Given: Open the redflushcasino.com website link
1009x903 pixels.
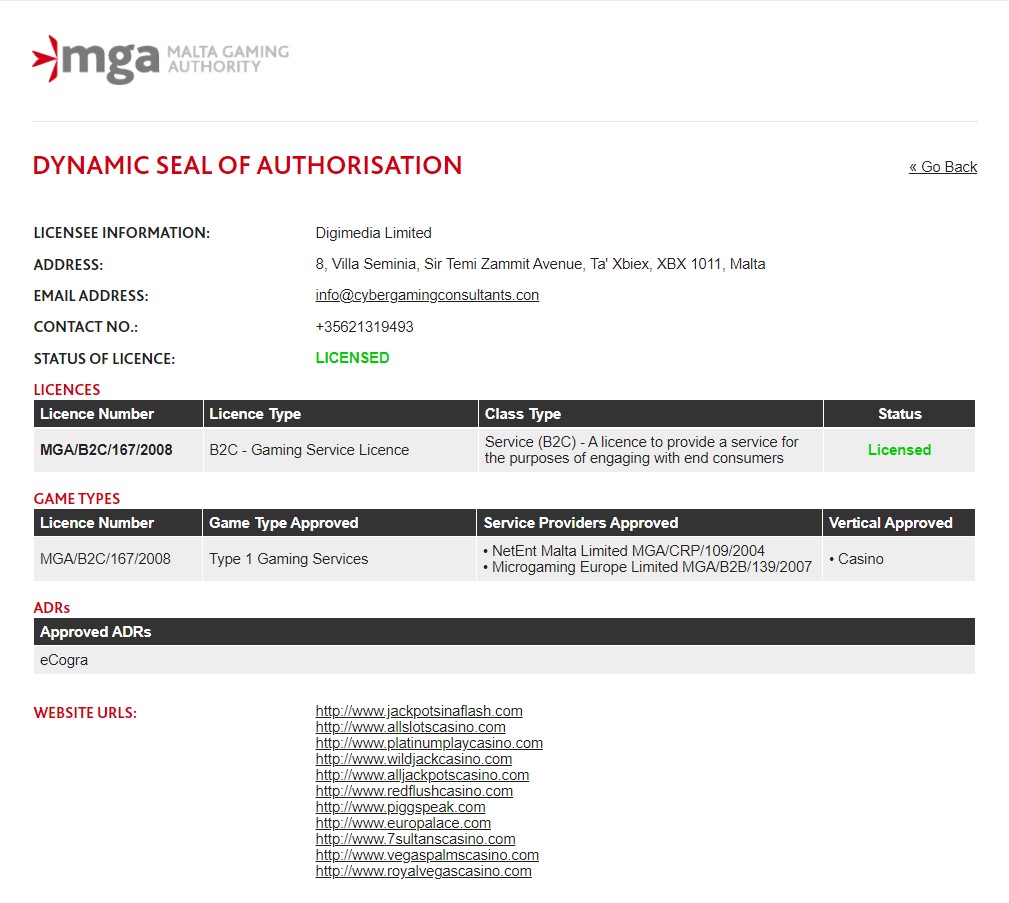Looking at the screenshot, I should pyautogui.click(x=414, y=791).
